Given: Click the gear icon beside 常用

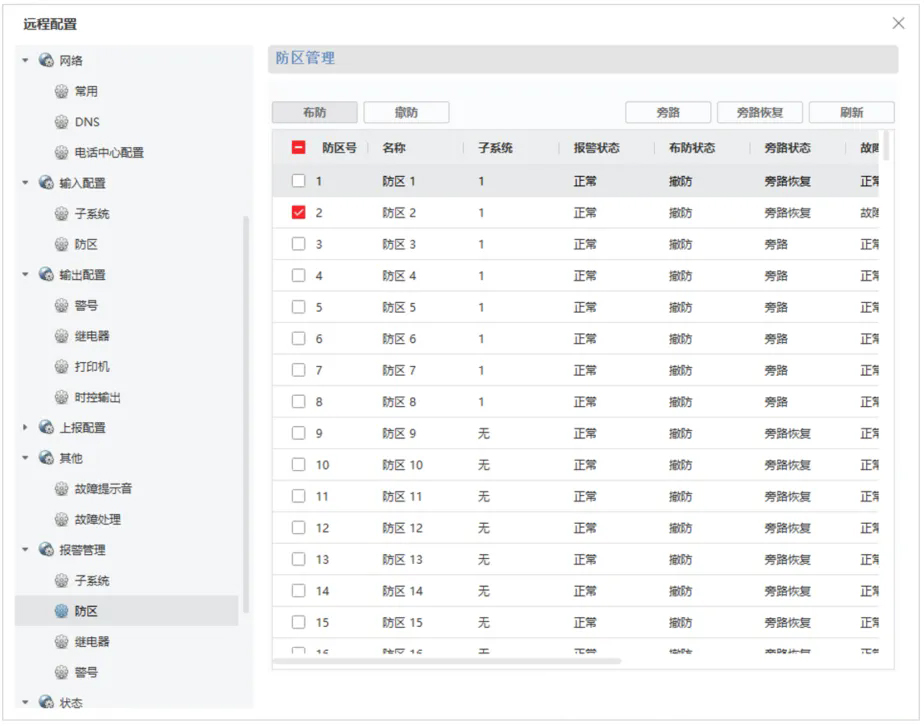Looking at the screenshot, I should tap(62, 92).
